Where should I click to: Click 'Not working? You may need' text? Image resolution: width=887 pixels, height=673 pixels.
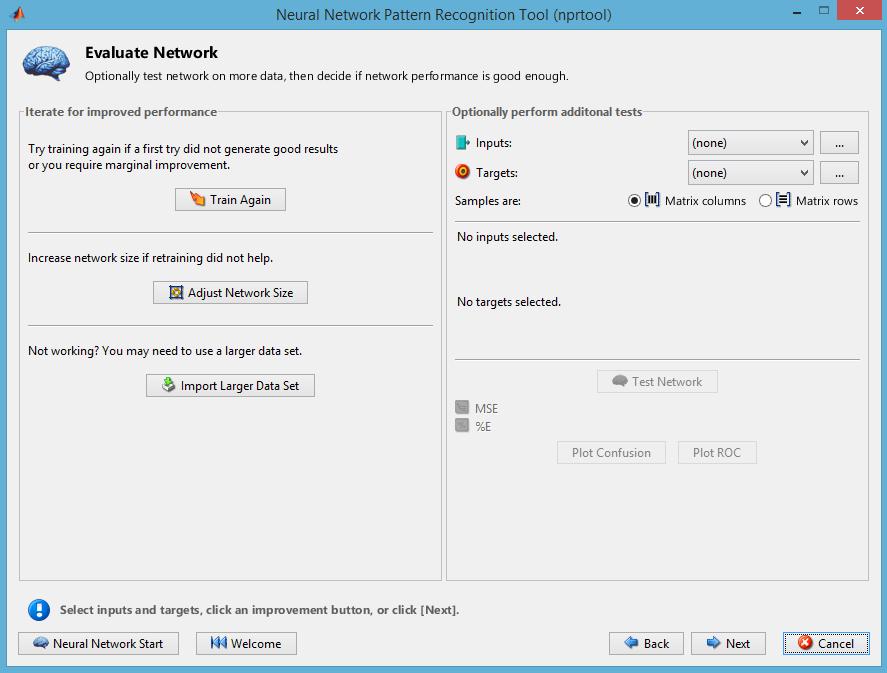(165, 351)
